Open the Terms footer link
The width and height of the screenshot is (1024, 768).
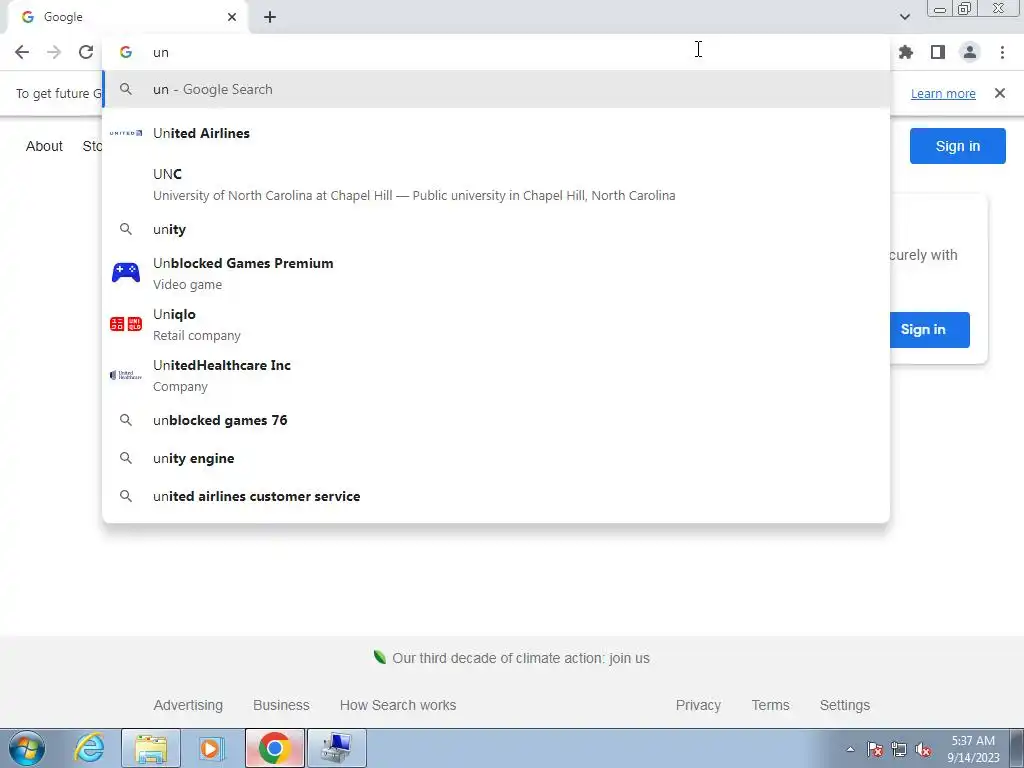coord(770,705)
